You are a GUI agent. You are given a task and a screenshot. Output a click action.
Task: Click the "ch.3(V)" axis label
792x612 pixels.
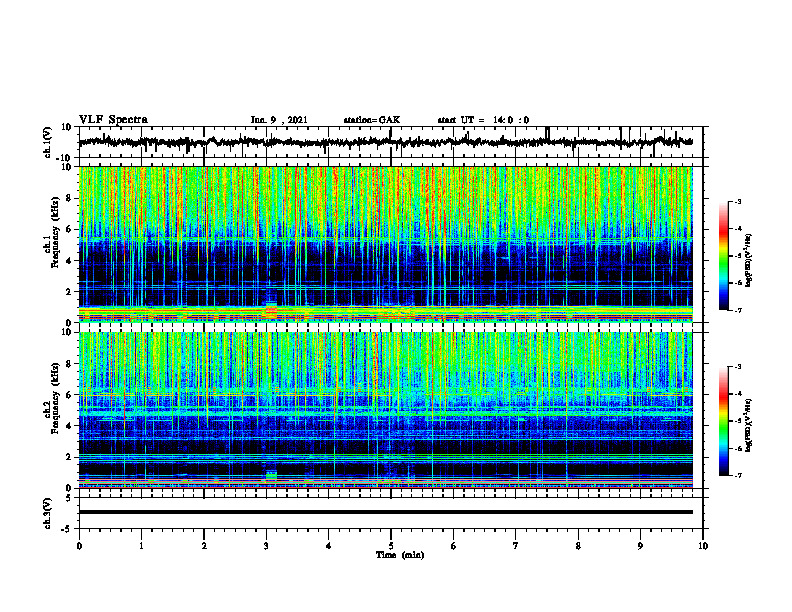click(48, 513)
